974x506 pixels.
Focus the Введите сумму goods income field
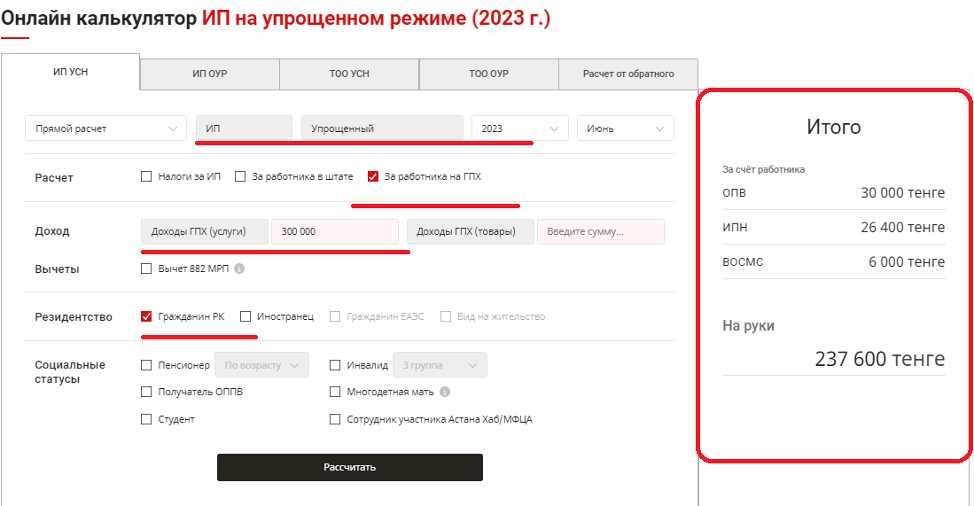tap(601, 232)
